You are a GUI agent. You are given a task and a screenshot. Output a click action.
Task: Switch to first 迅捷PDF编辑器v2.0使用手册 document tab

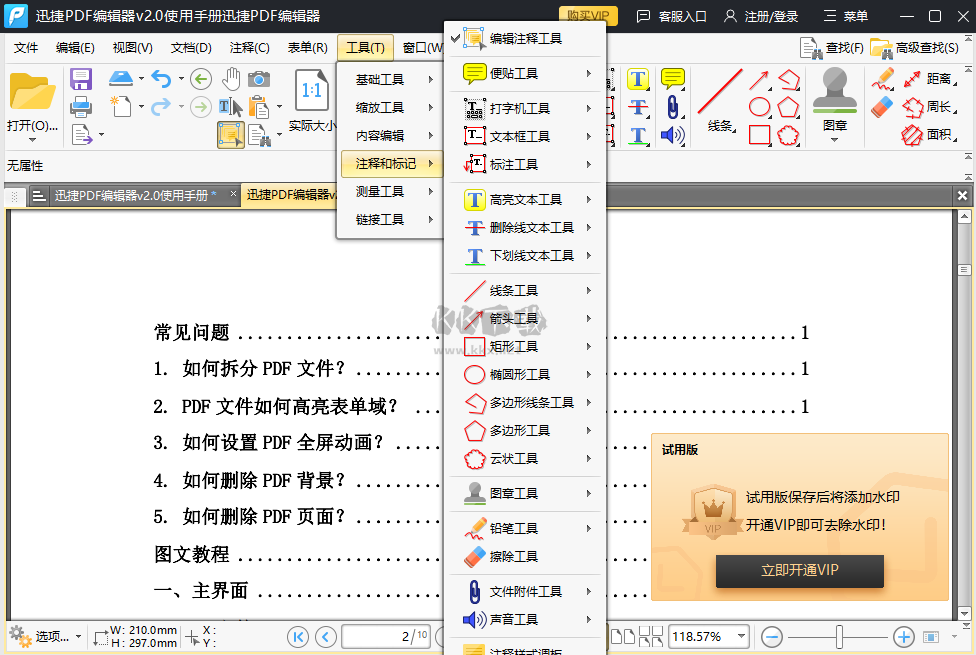(131, 196)
